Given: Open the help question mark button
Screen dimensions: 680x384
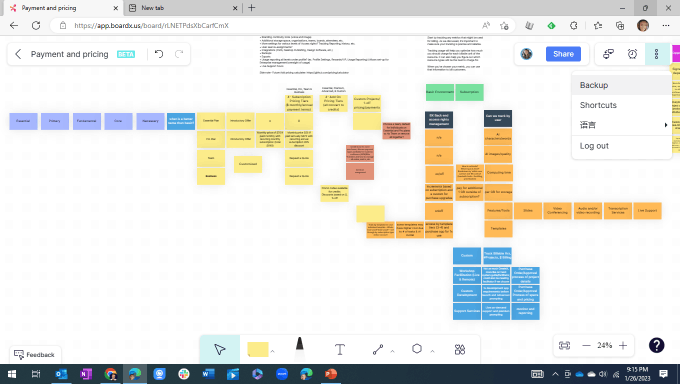Looking at the screenshot, I should [x=657, y=345].
